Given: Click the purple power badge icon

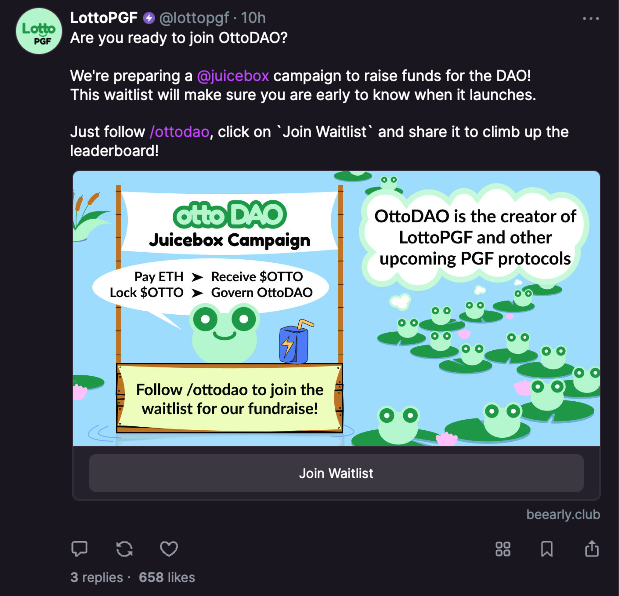Looking at the screenshot, I should click(148, 18).
